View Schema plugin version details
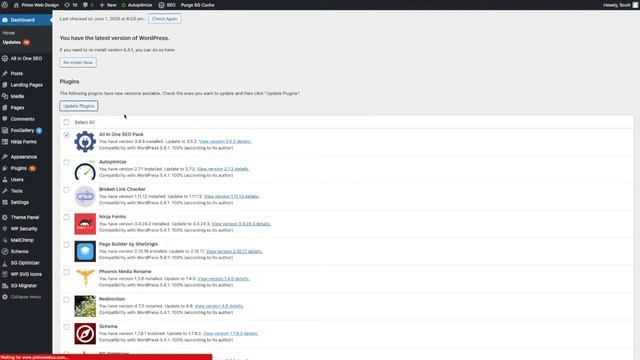Image resolution: width=640 pixels, height=360 pixels. point(231,333)
